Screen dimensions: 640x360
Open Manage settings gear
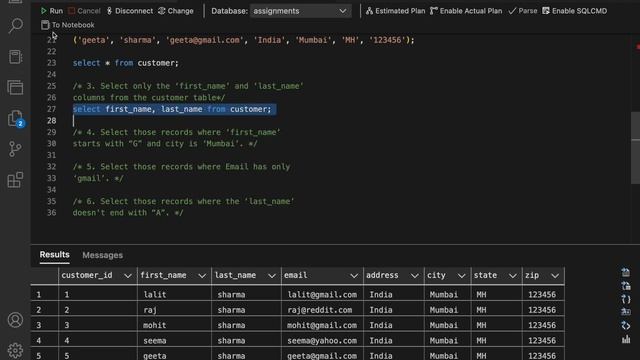click(15, 350)
